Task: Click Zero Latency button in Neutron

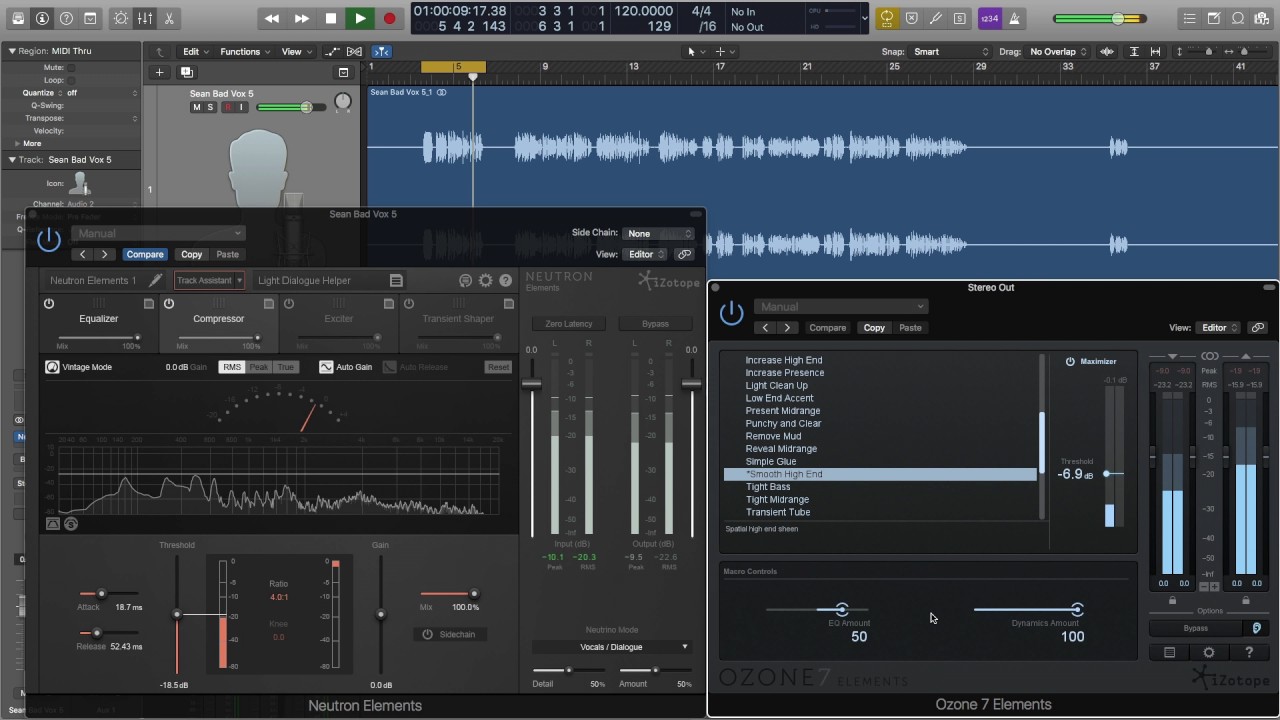Action: [x=569, y=324]
